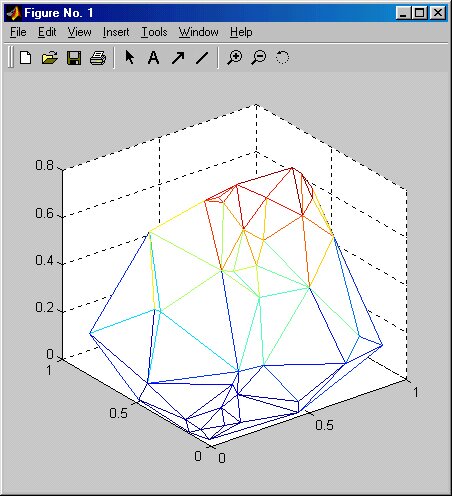Select the Add Arrow annotation tool
Viewport: 452px width, 496px height.
point(178,58)
